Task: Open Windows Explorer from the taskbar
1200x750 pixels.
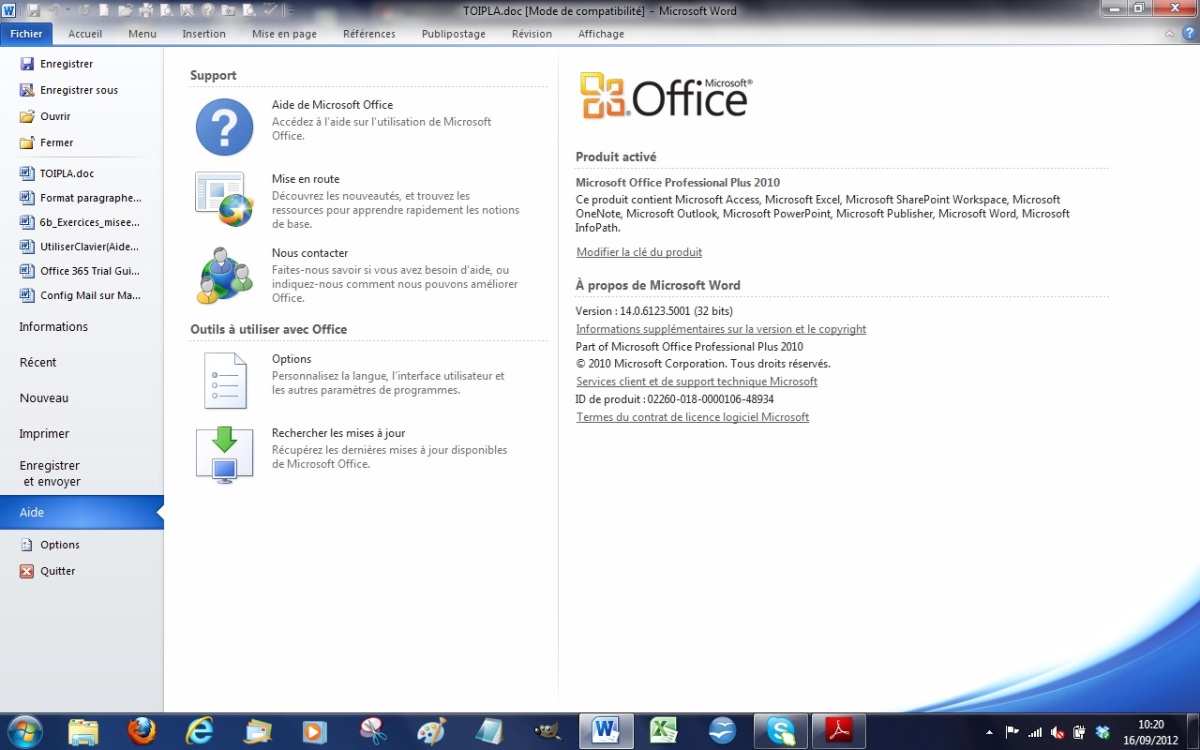Action: [x=84, y=731]
